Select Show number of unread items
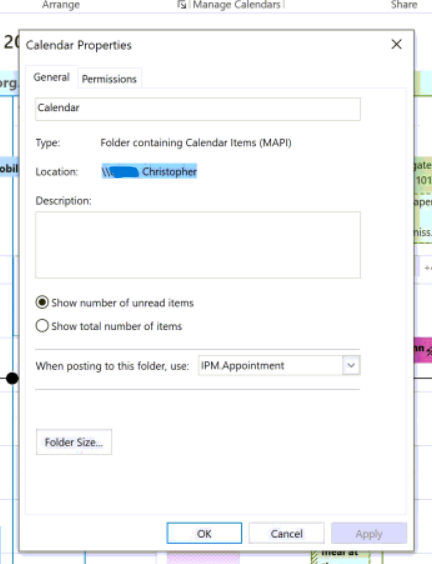Viewport: 432px width, 564px height. (x=42, y=303)
